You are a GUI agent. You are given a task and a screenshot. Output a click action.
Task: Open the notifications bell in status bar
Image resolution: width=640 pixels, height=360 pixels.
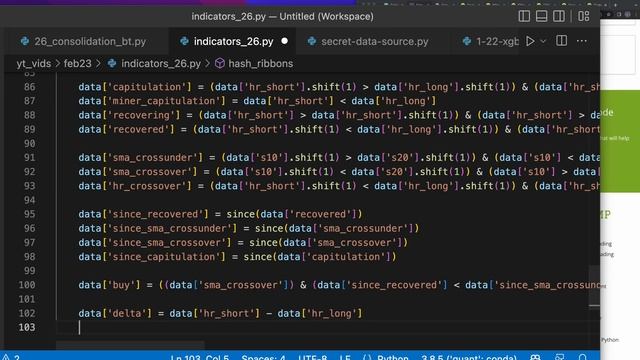coord(583,357)
